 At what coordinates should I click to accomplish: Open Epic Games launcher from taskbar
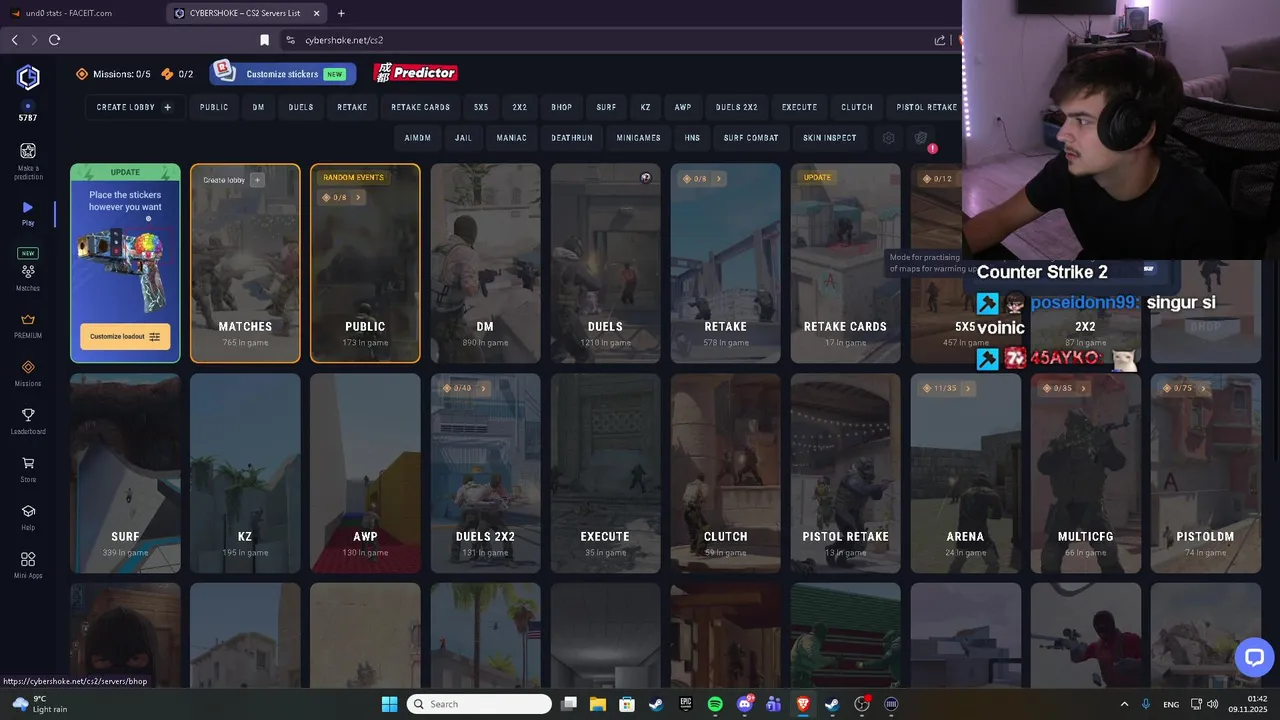point(686,704)
